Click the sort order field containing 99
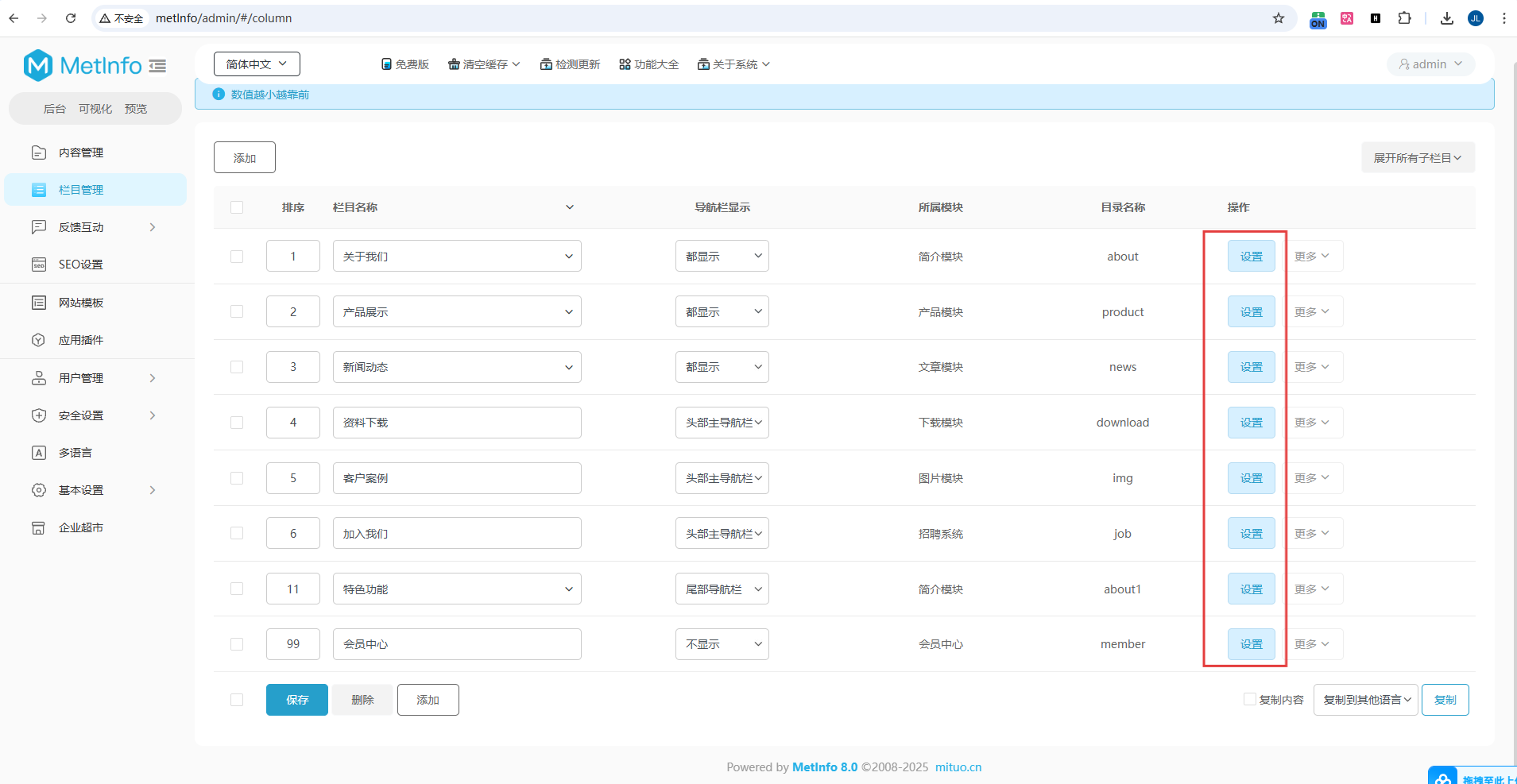 293,644
